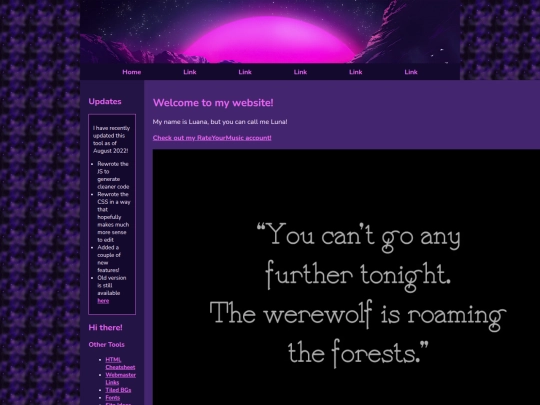540x405 pixels.
Task: Click the werewolf quote image
Action: point(346,277)
